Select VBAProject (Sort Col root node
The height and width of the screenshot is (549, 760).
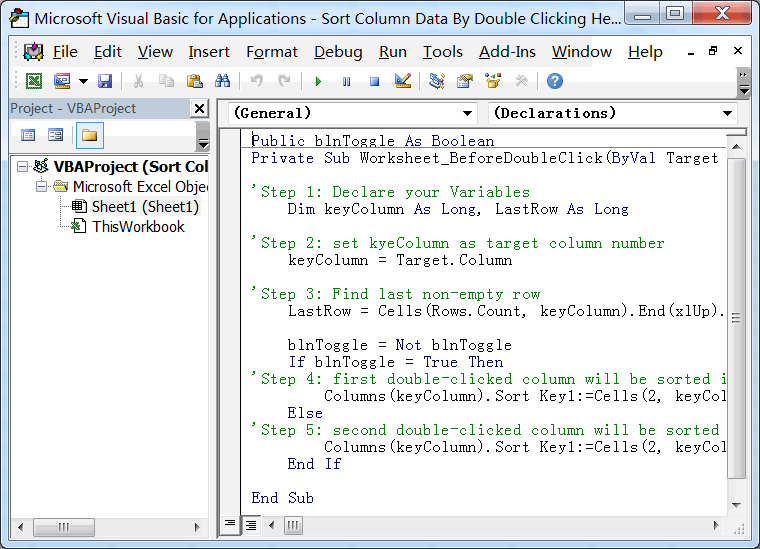pos(130,167)
